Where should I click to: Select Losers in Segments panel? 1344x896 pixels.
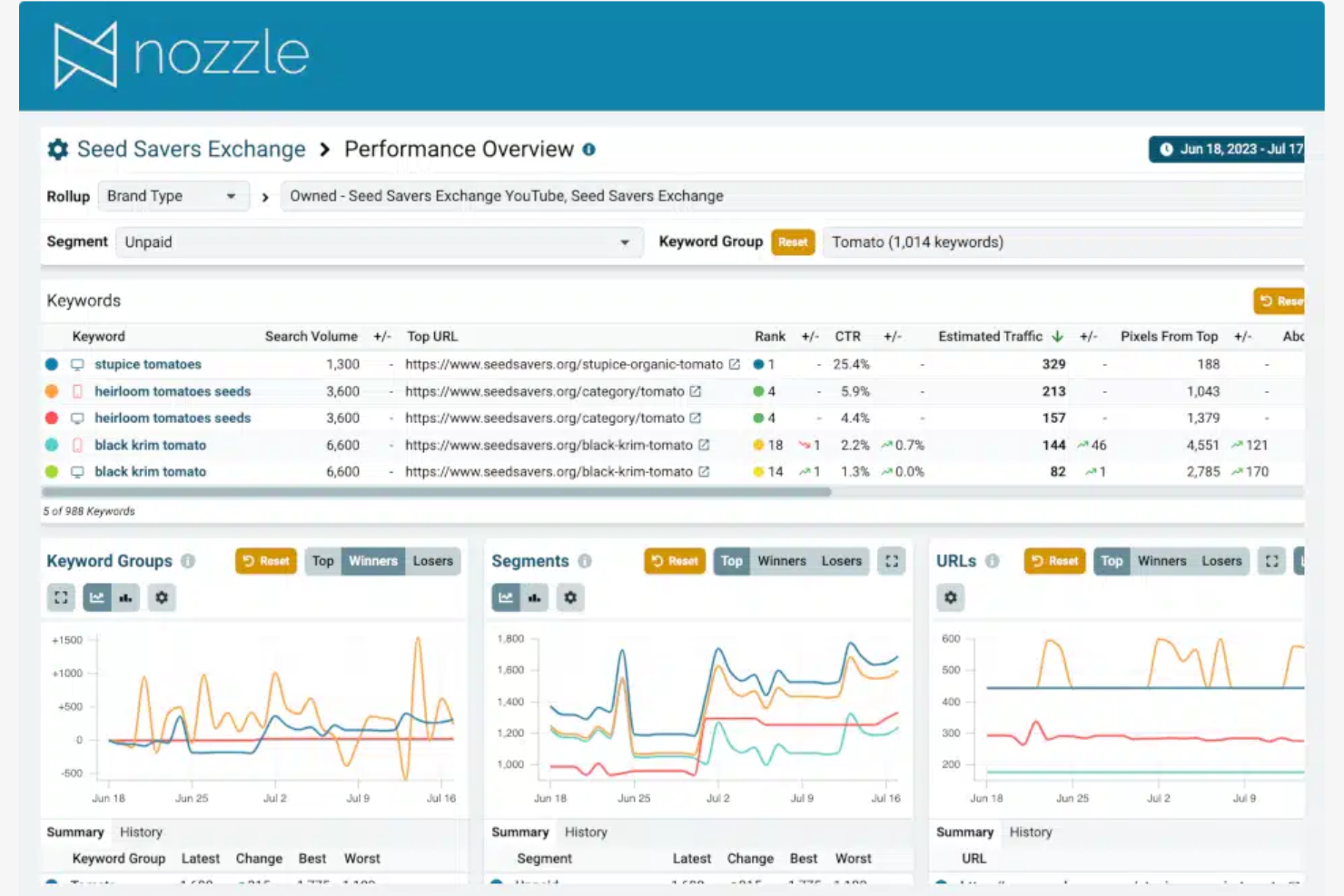click(842, 561)
